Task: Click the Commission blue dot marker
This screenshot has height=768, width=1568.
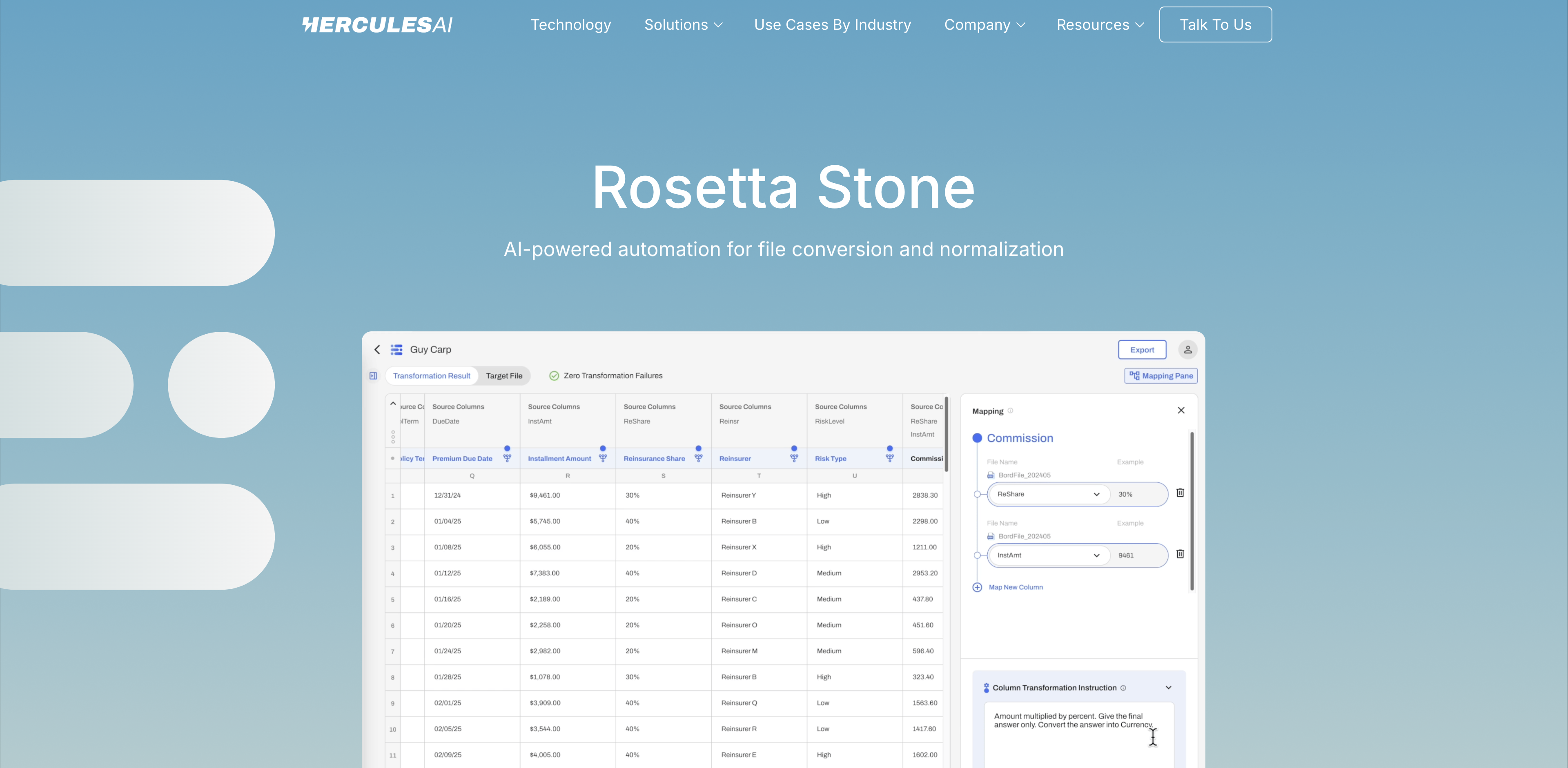Action: pyautogui.click(x=977, y=438)
